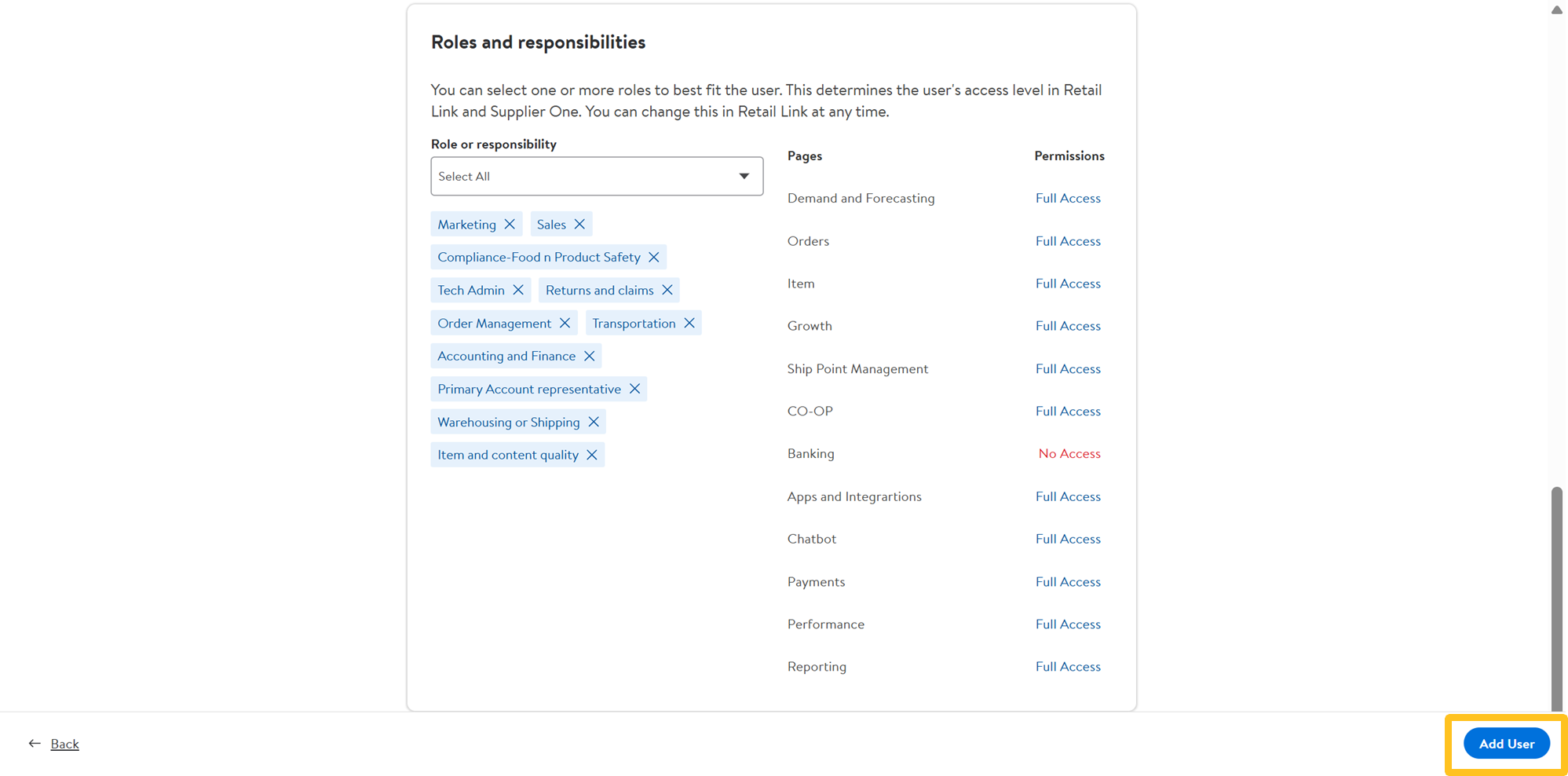Go back using the Back link
Viewport: 1568px width, 776px height.
pos(64,744)
